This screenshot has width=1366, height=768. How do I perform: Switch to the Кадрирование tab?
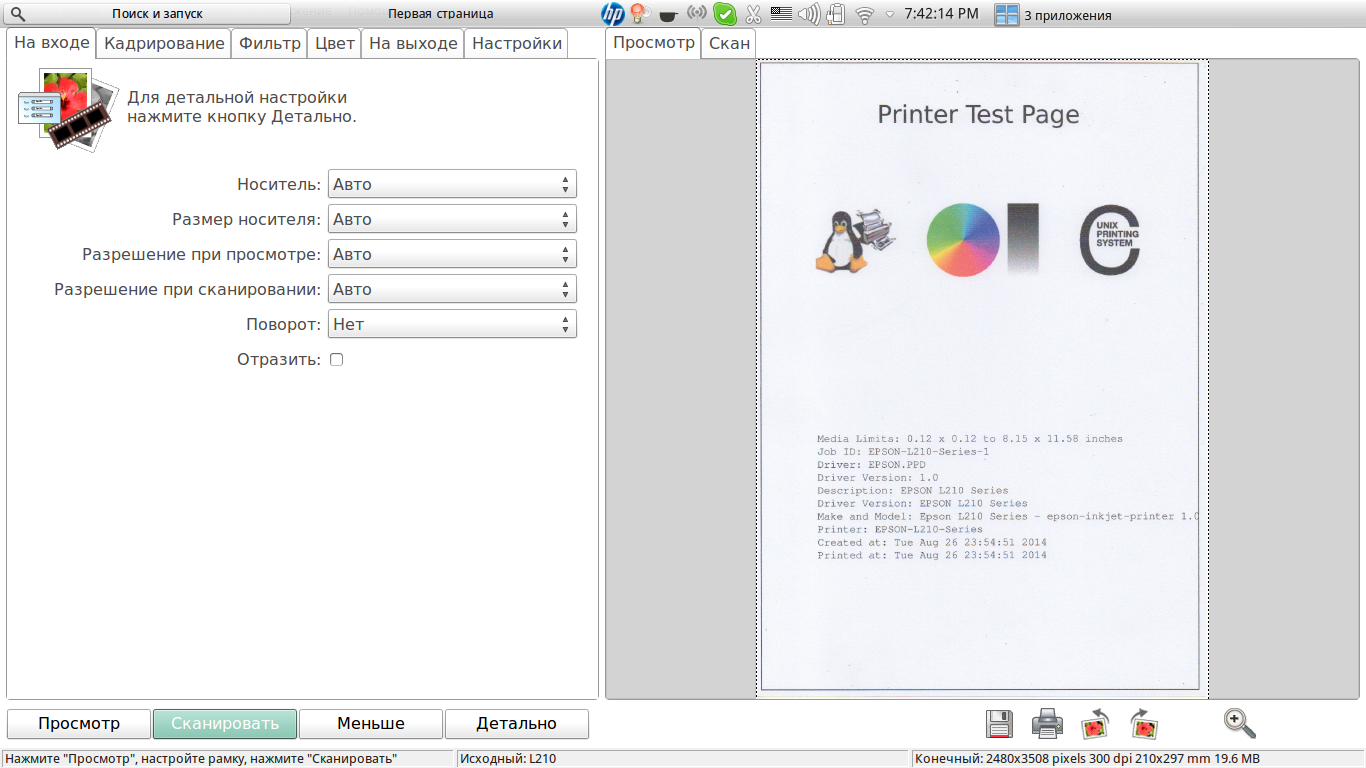coord(164,43)
